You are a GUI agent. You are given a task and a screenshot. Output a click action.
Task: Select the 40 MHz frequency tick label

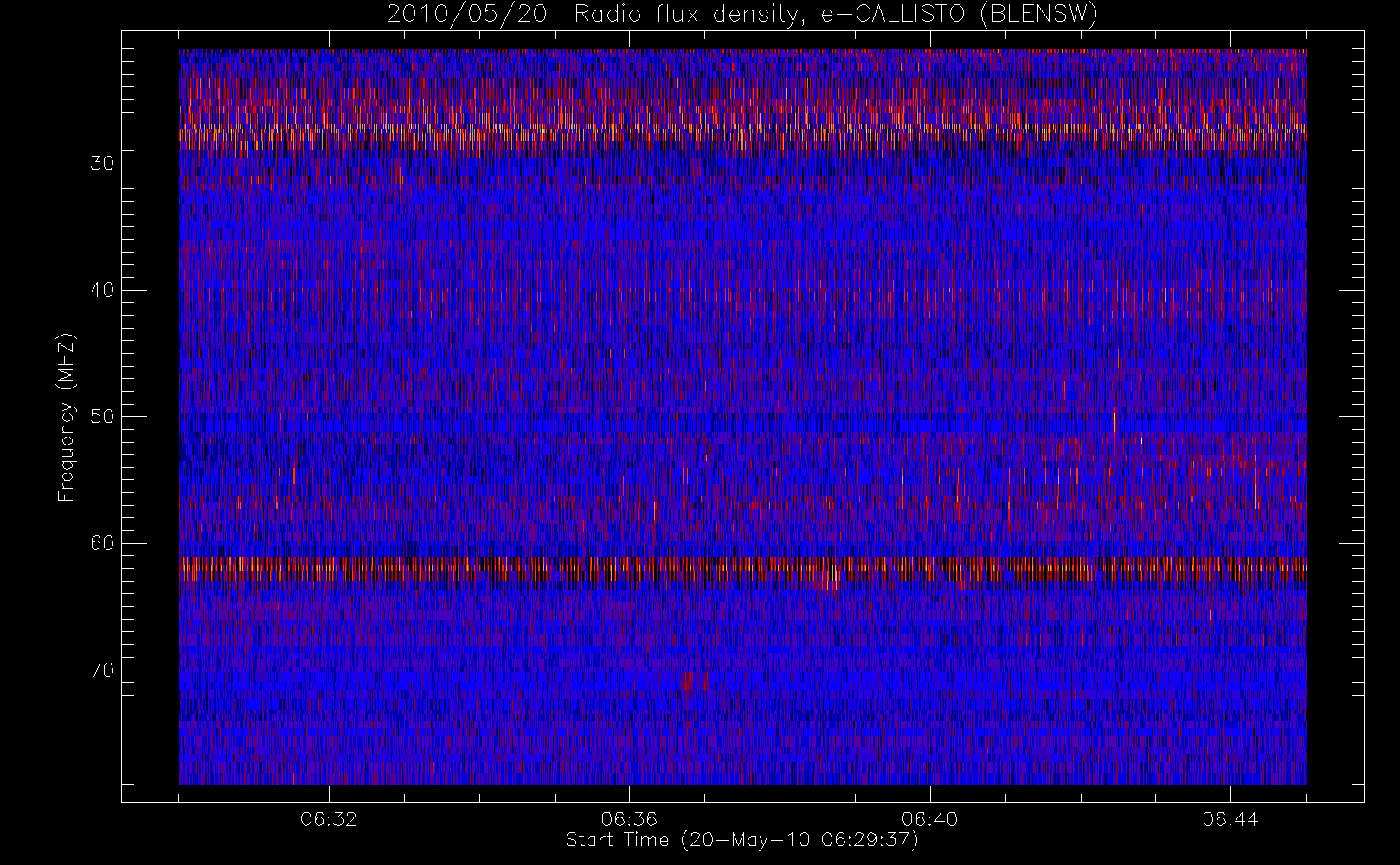[101, 290]
